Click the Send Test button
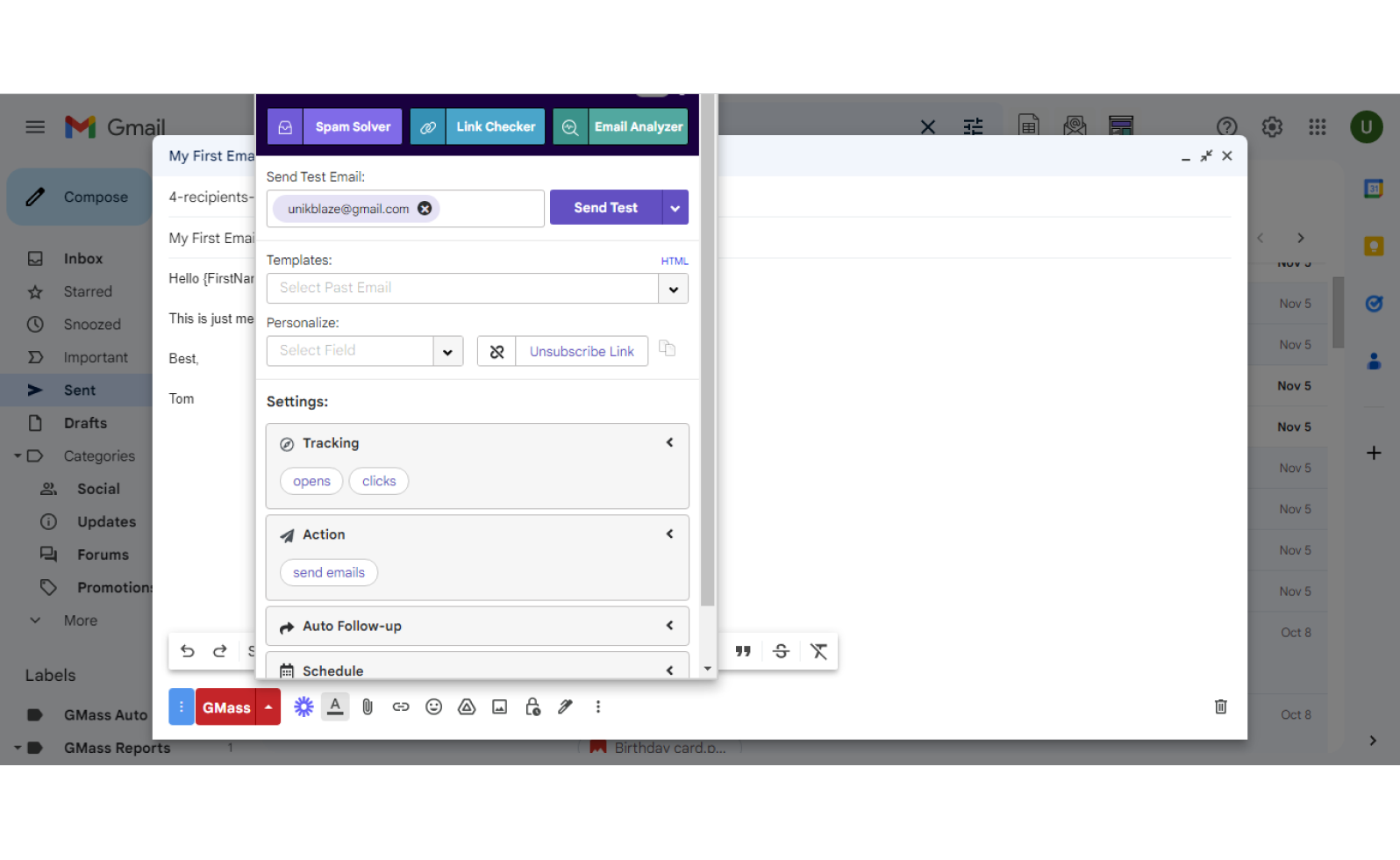 pyautogui.click(x=605, y=208)
